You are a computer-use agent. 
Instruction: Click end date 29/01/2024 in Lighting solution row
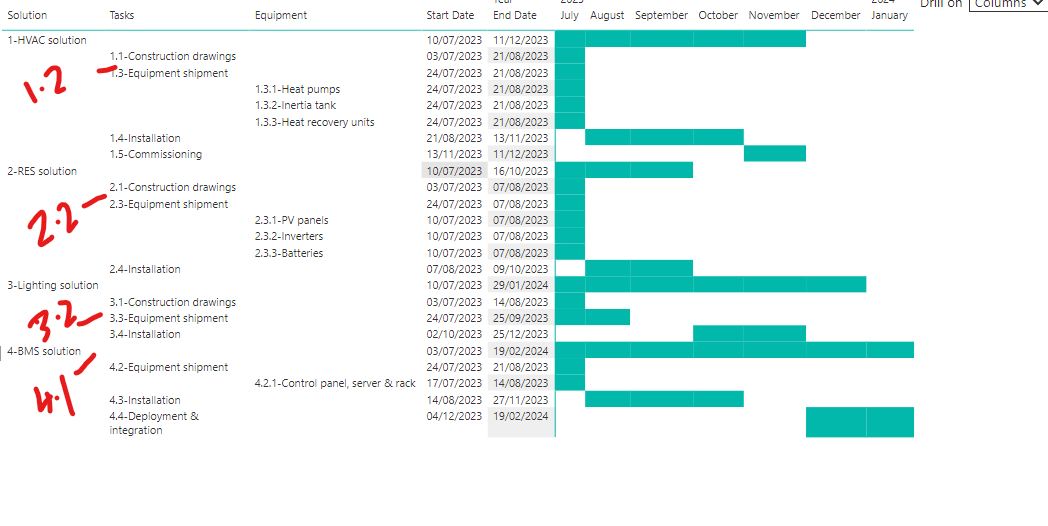pos(521,285)
